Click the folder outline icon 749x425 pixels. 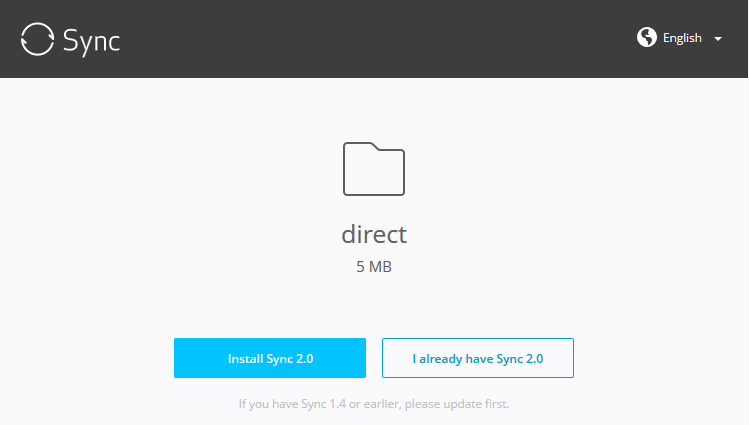tap(374, 169)
